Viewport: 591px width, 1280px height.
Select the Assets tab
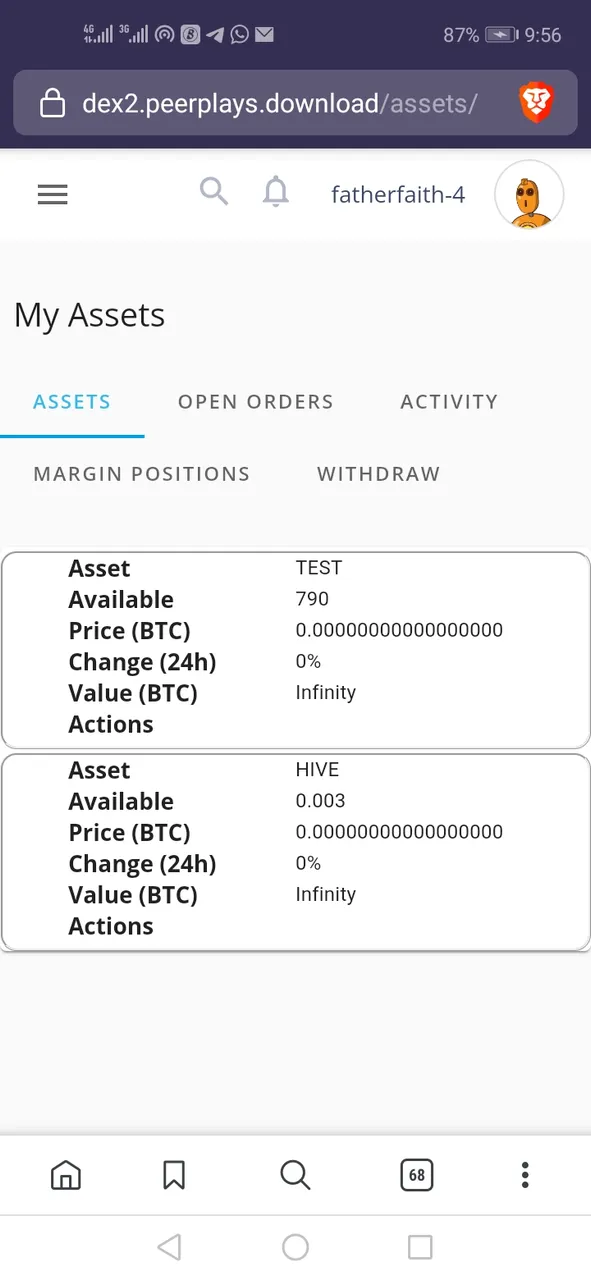pyautogui.click(x=72, y=402)
